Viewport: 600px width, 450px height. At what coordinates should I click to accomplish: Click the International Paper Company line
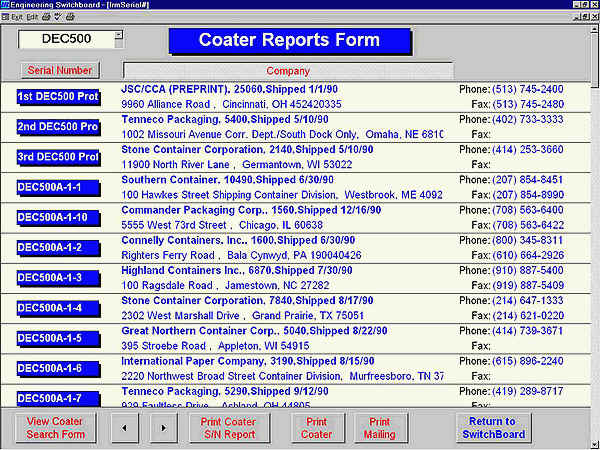point(248,361)
